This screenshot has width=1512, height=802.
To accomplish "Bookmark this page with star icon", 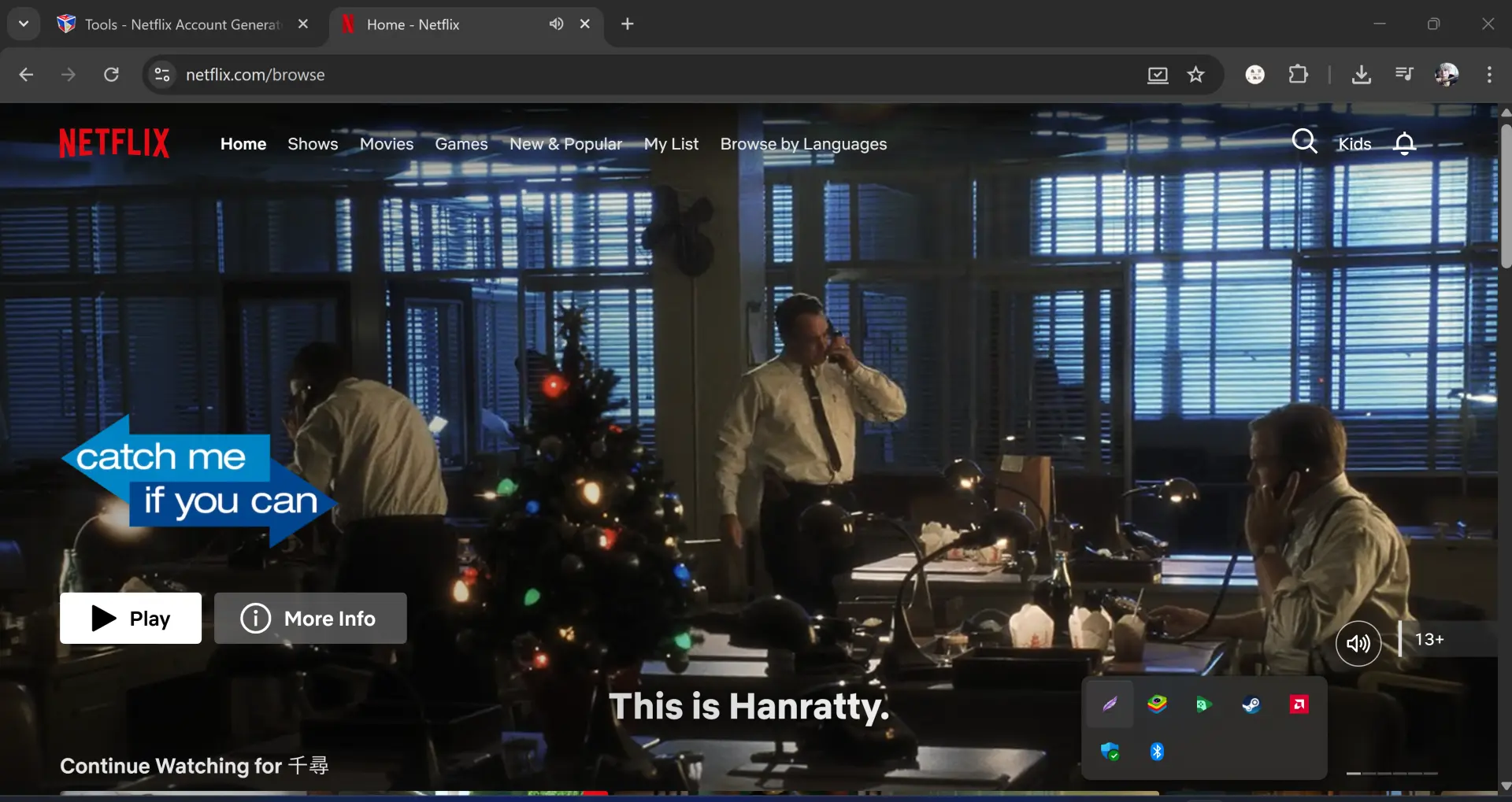I will tap(1195, 75).
